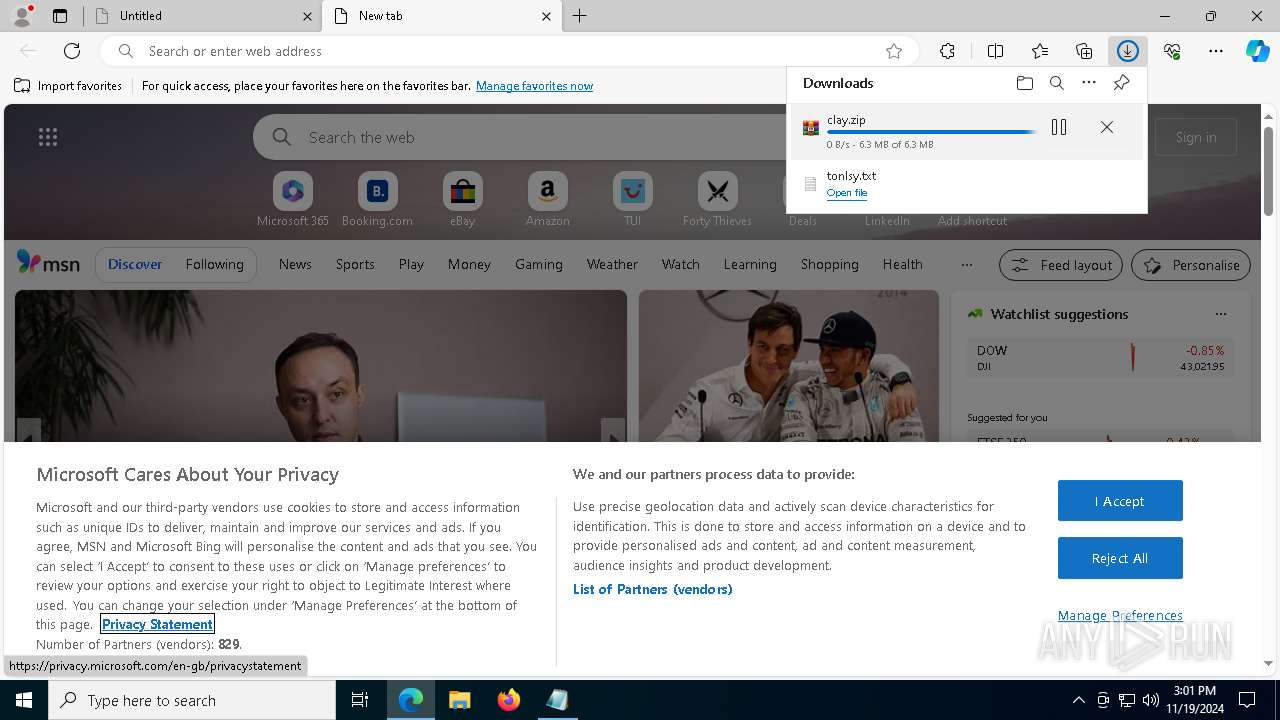Viewport: 1280px width, 720px height.
Task: Open the Copilot sidebar icon
Action: coord(1258,51)
